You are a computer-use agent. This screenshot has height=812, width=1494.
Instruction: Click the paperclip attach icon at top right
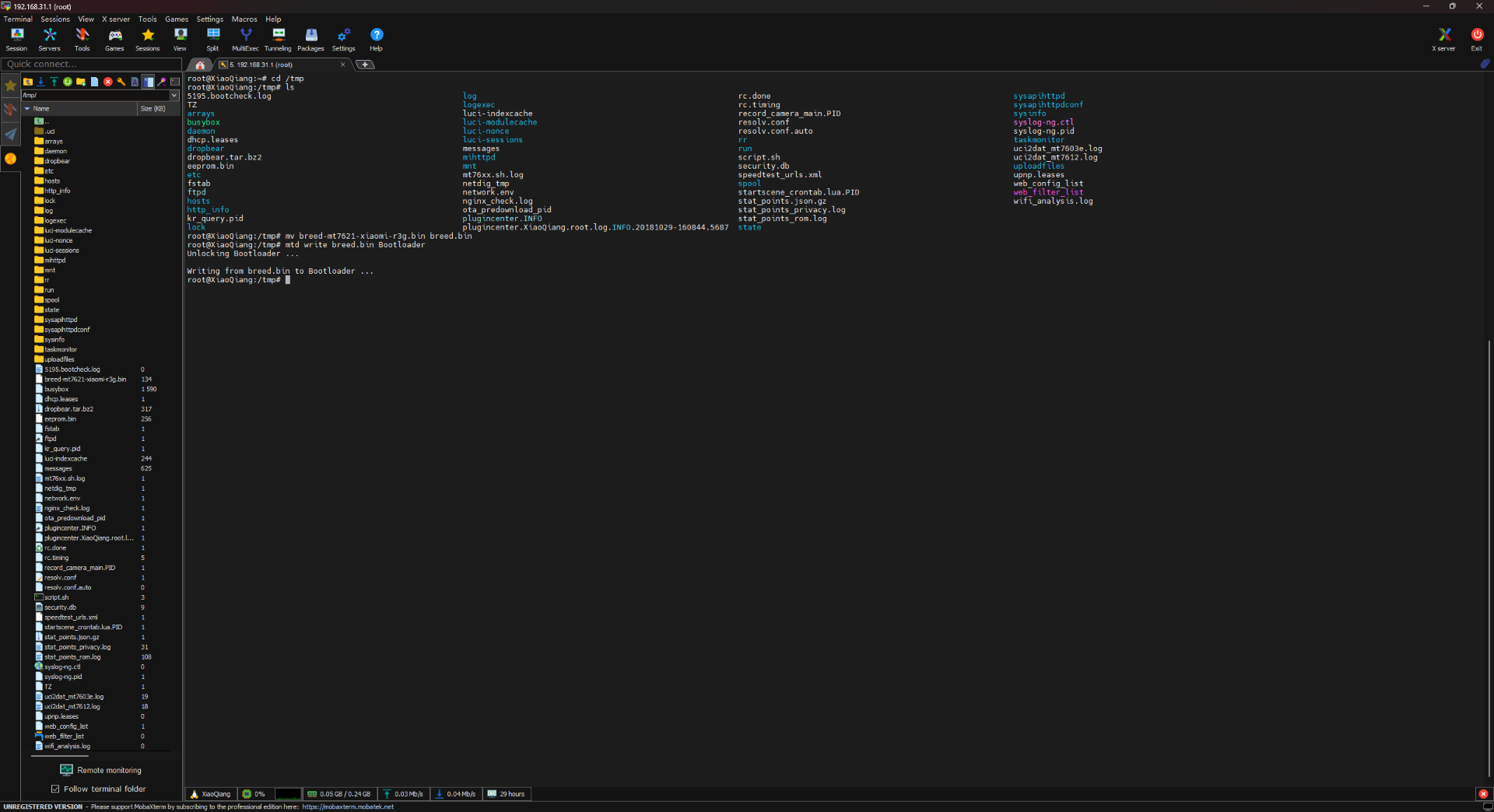point(1485,64)
